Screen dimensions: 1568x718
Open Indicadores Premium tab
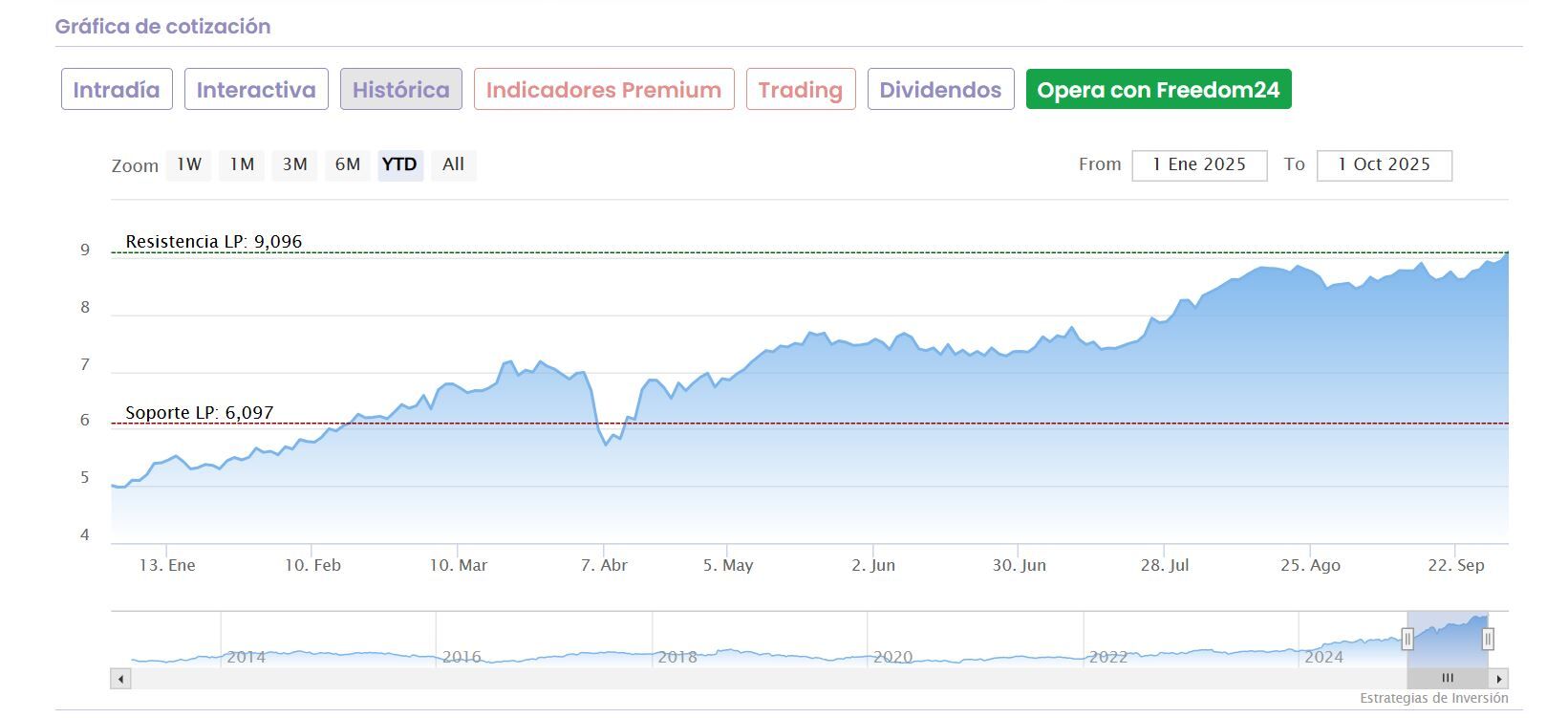[x=604, y=90]
